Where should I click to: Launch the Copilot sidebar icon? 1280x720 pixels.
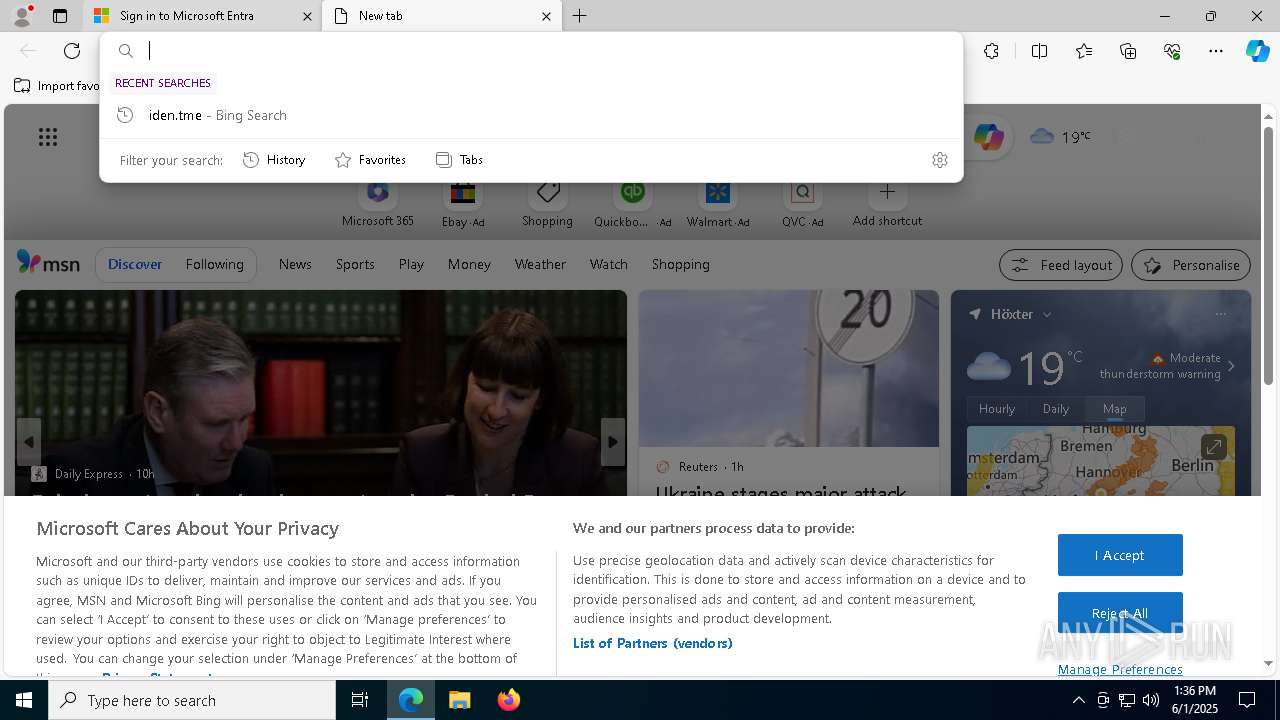(1257, 51)
